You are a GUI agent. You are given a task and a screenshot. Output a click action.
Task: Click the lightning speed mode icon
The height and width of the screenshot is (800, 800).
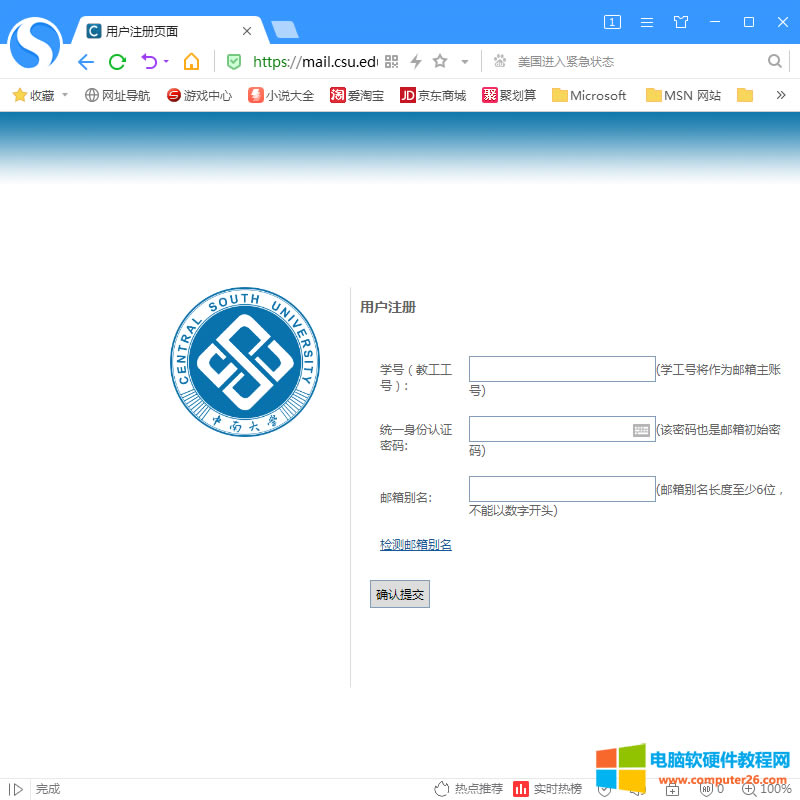pyautogui.click(x=416, y=62)
